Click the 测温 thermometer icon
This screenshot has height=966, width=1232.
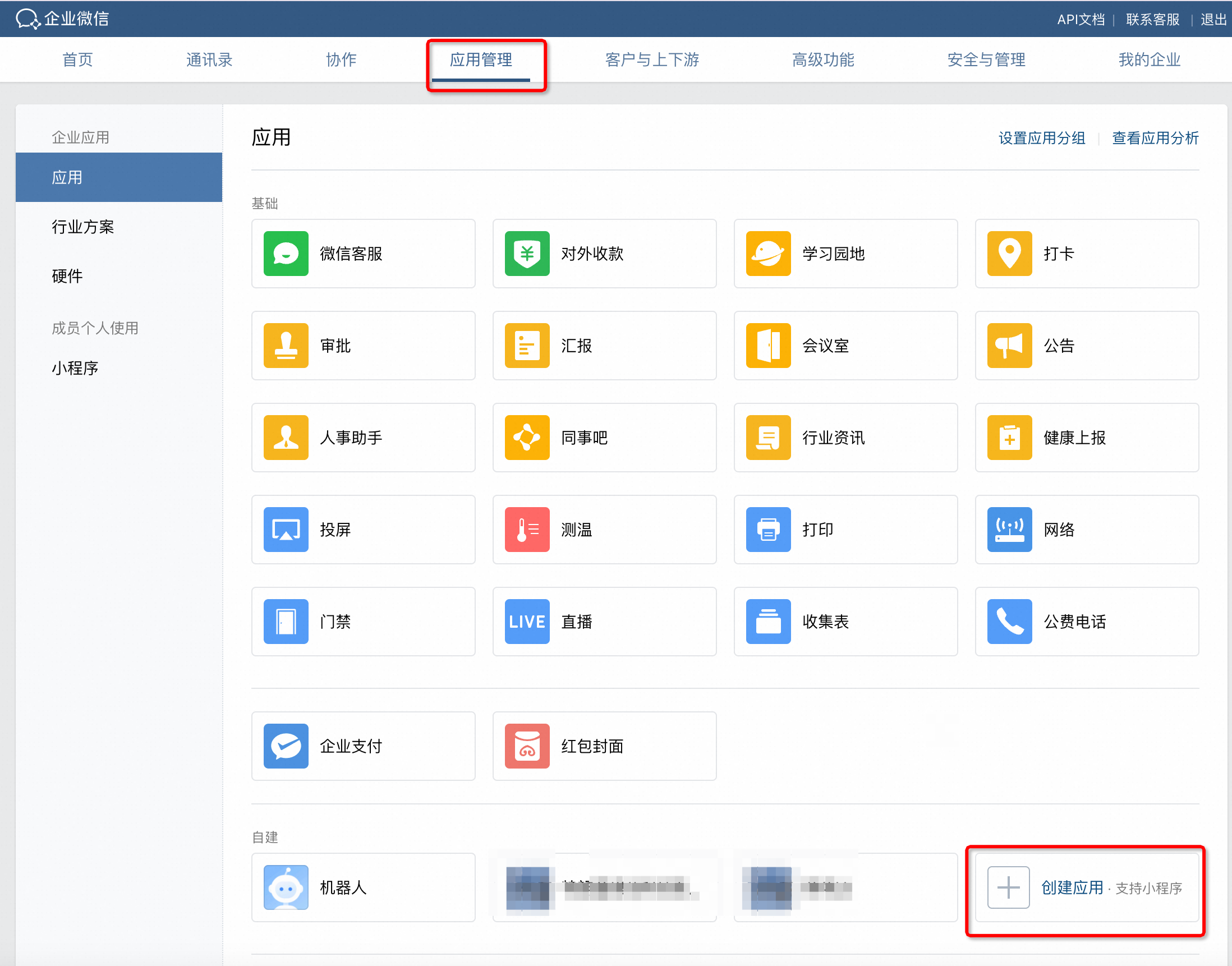coord(527,530)
